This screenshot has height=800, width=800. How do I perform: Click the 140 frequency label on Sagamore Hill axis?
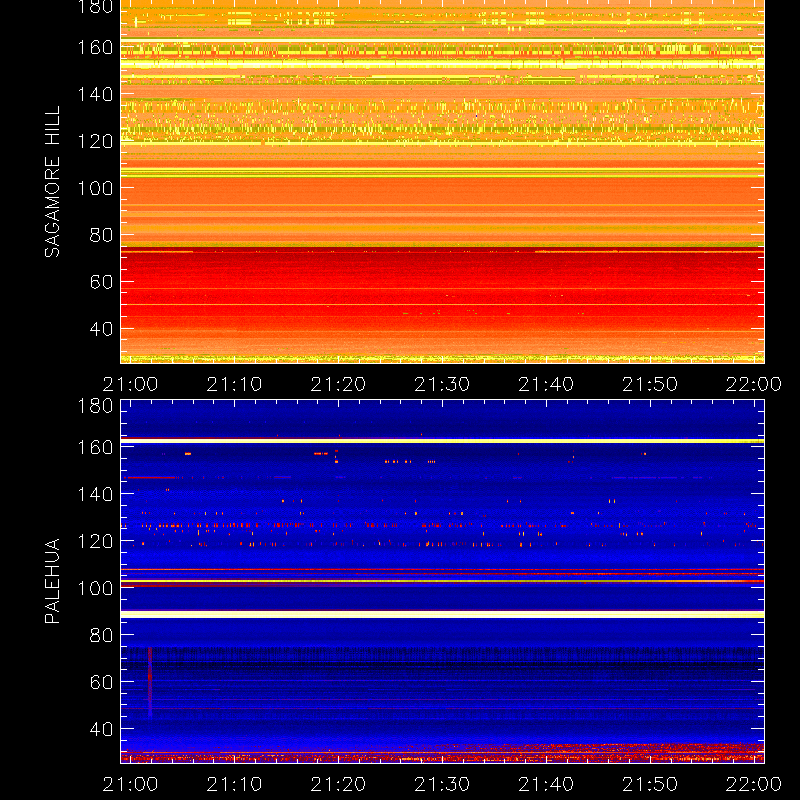coord(95,94)
